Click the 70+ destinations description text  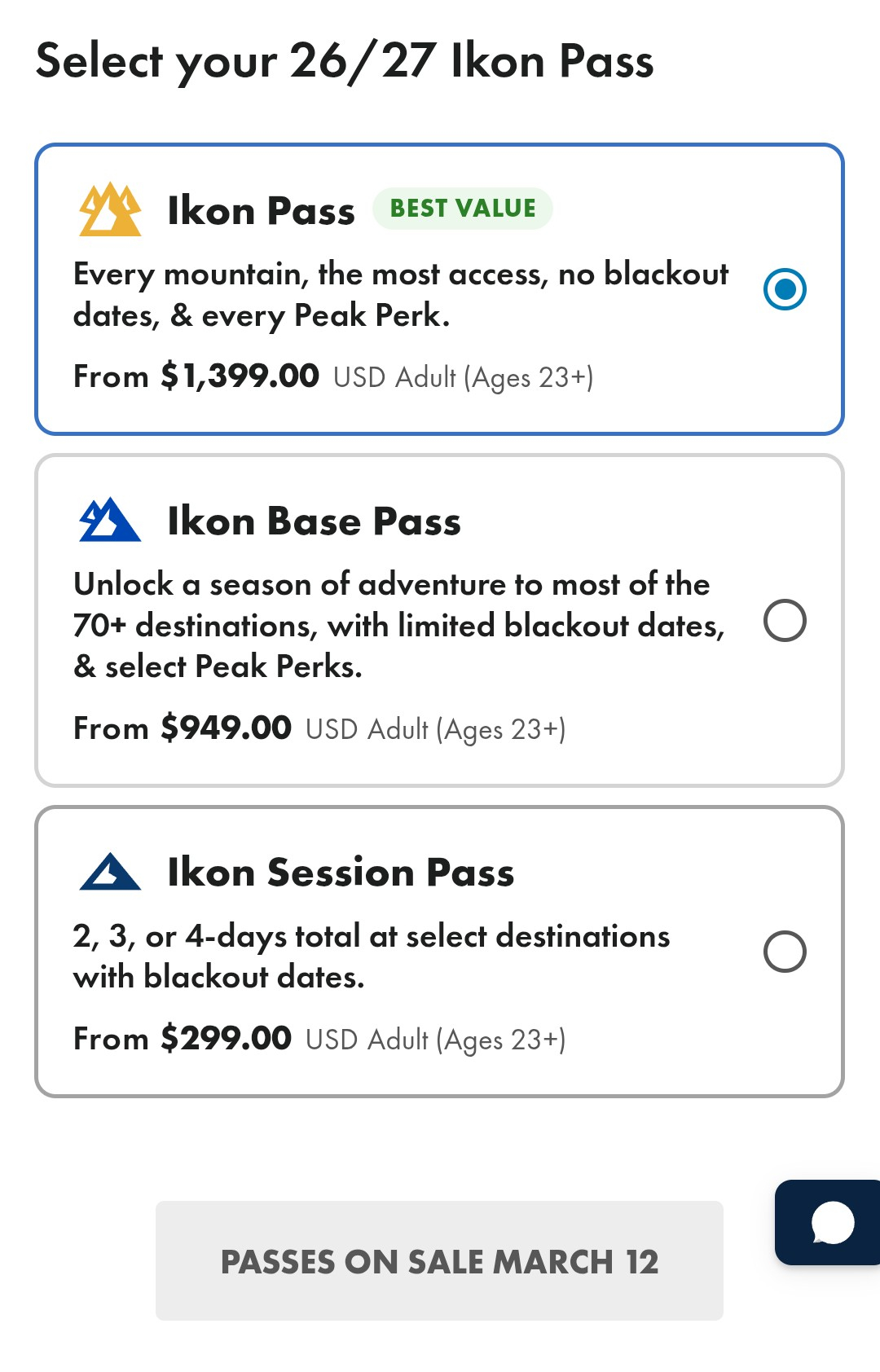pyautogui.click(x=399, y=626)
